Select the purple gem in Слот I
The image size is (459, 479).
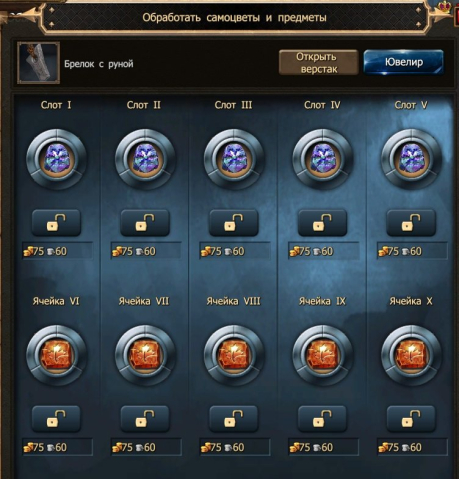[x=56, y=159]
